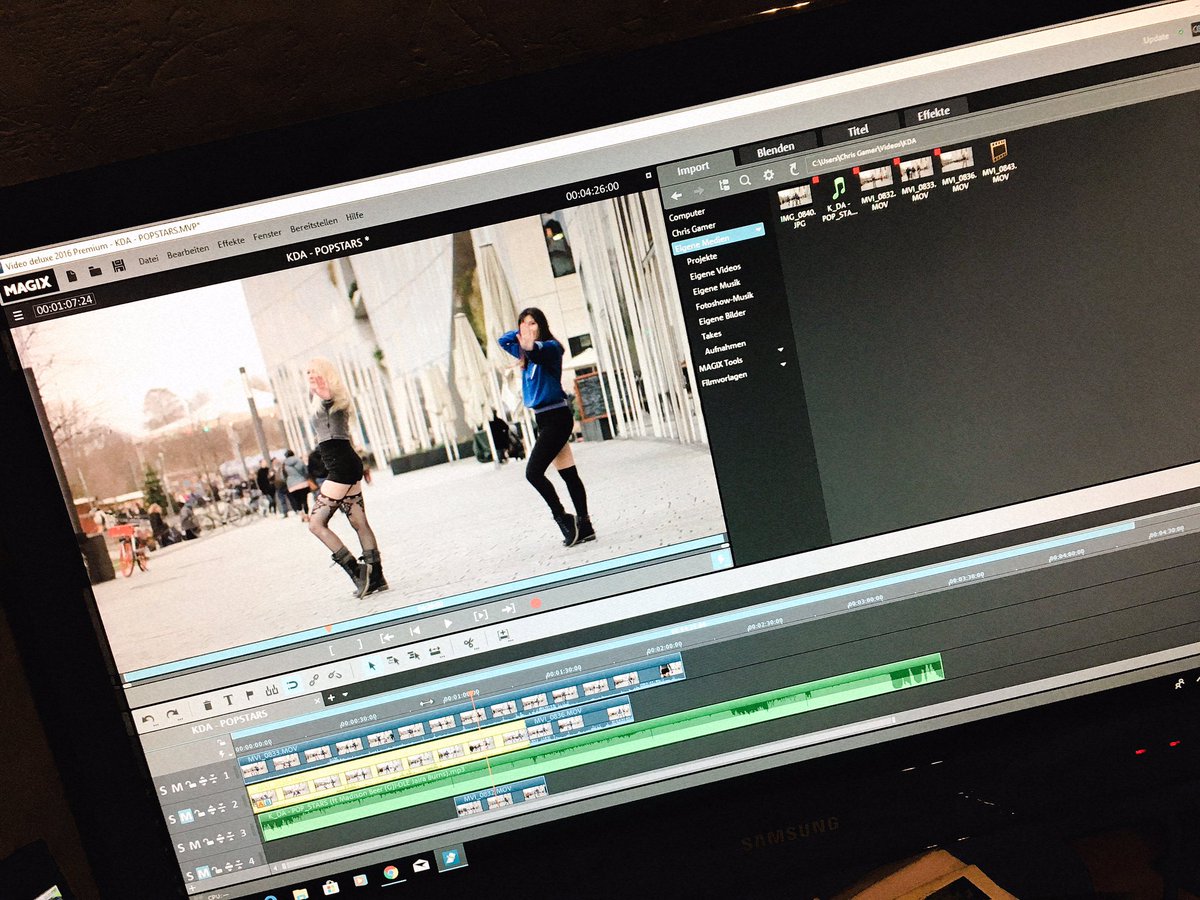The width and height of the screenshot is (1200, 900).
Task: Select Eigene Videos folder
Action: [715, 272]
